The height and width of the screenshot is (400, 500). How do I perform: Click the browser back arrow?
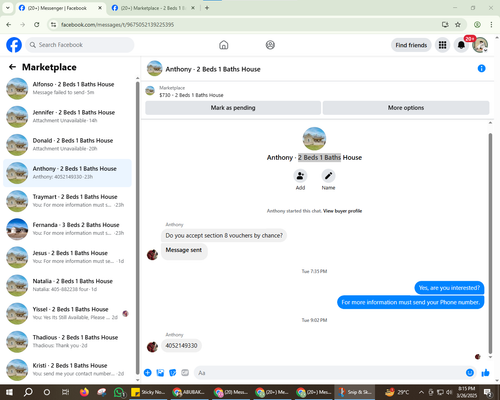[9, 25]
